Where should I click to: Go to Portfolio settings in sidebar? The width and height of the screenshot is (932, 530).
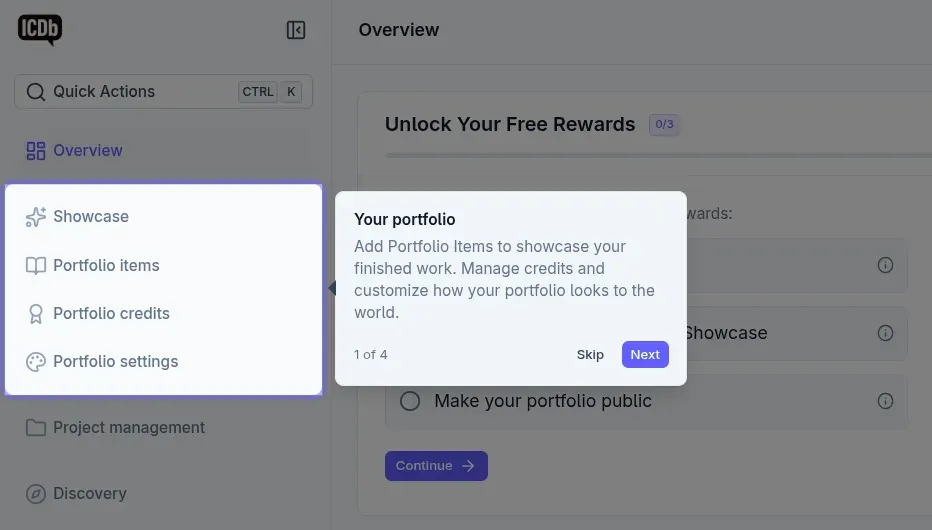[115, 362]
